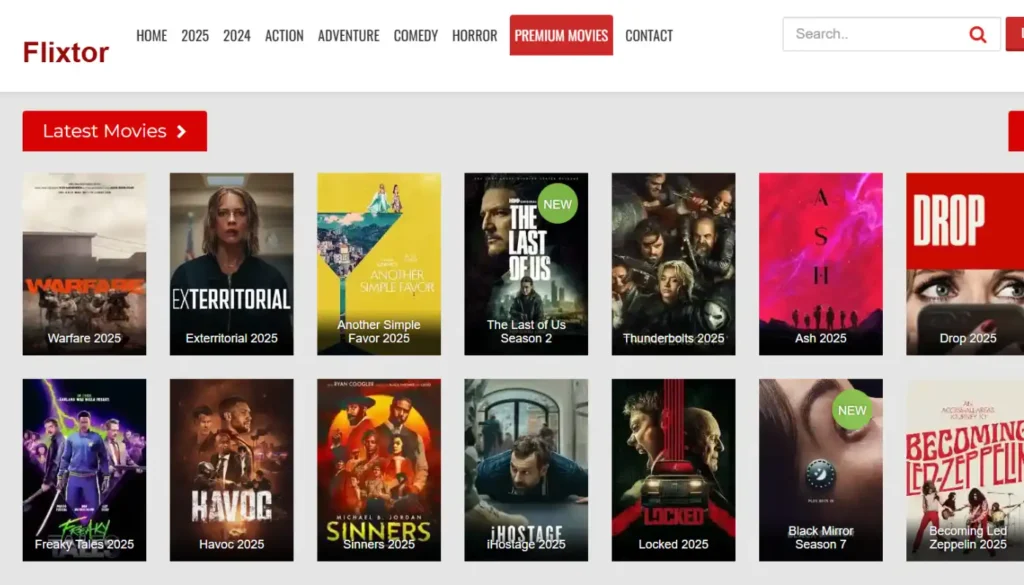The height and width of the screenshot is (585, 1024).
Task: Click the 'Ash 2025' caption text
Action: point(820,338)
